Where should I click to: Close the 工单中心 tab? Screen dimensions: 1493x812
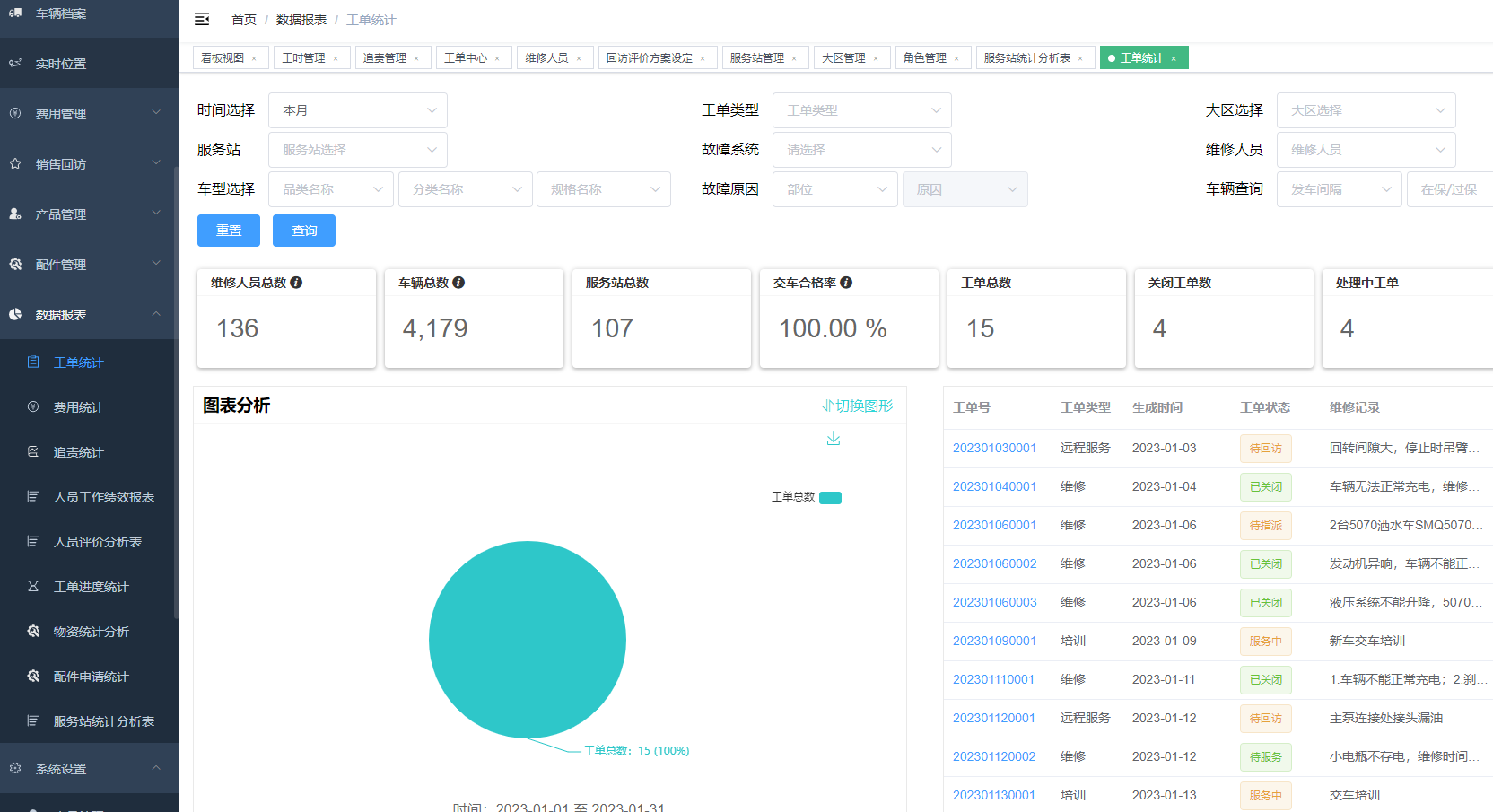497,58
